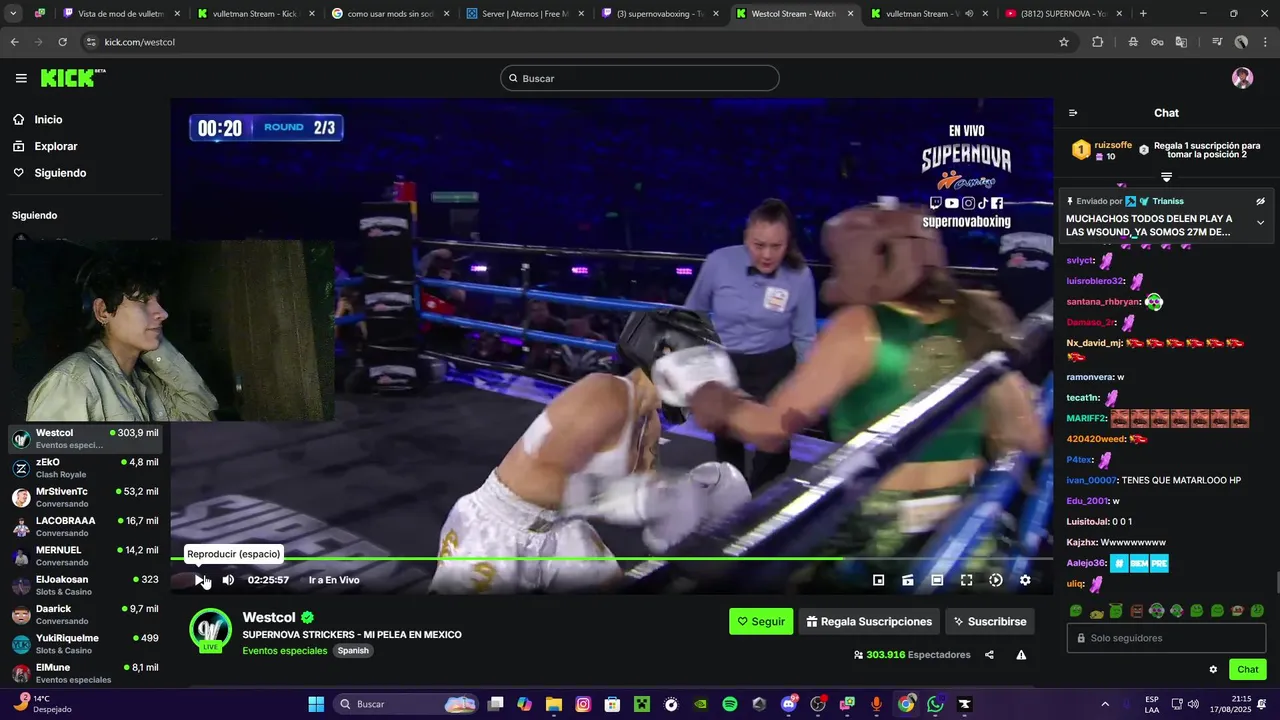1280x720 pixels.
Task: Select the first green emote in picker
Action: coord(1076,611)
